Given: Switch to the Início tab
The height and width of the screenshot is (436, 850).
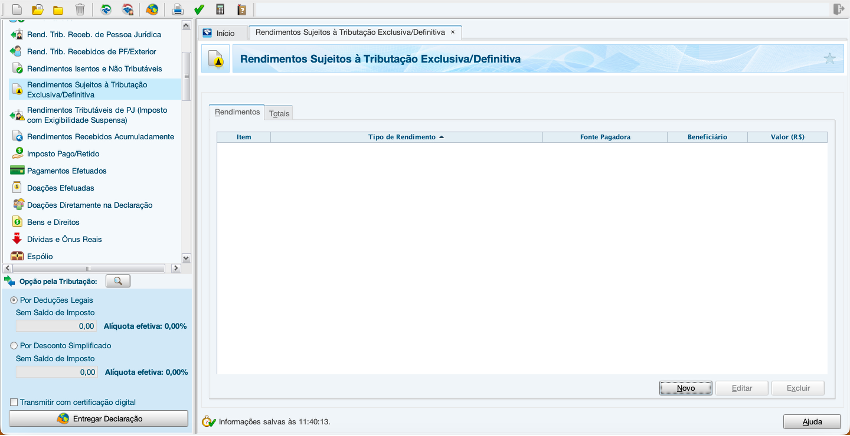Looking at the screenshot, I should pyautogui.click(x=223, y=33).
